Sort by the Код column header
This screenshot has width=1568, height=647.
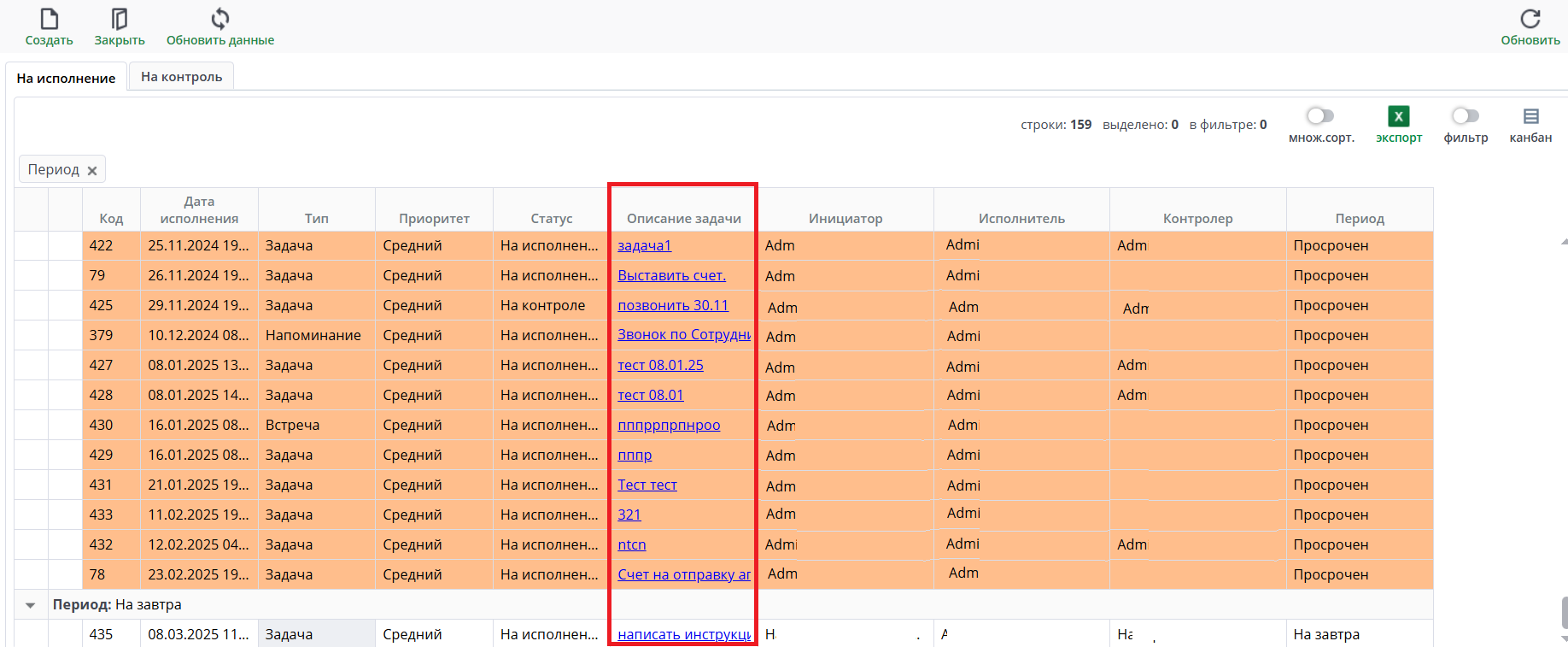[x=111, y=219]
